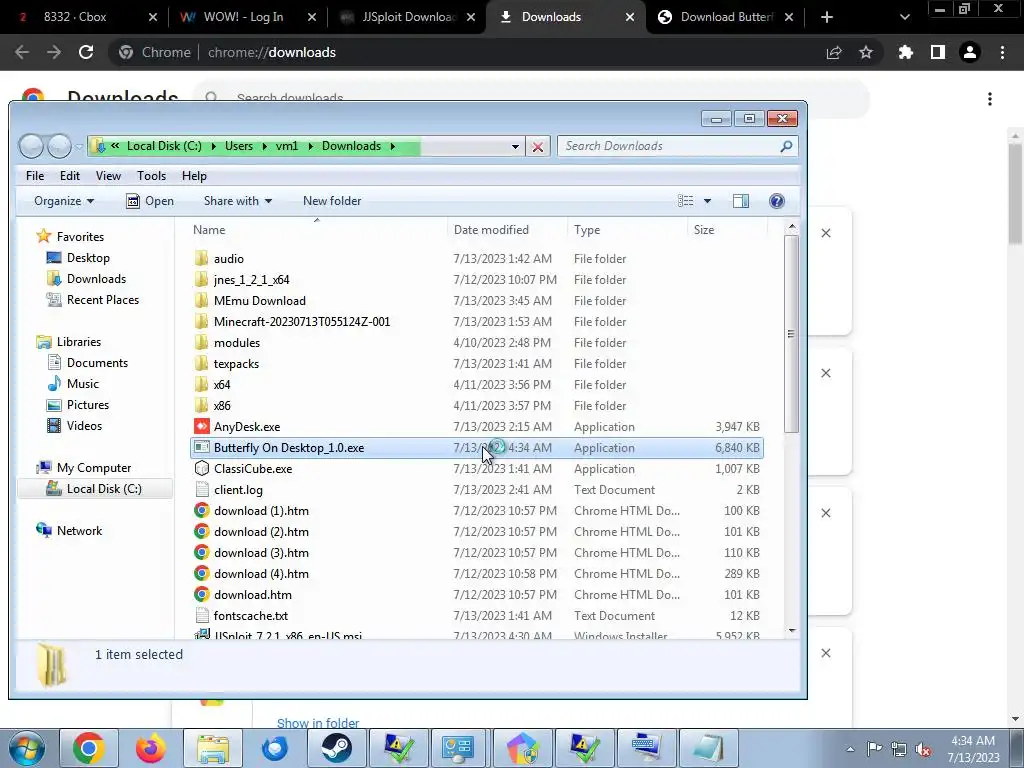The height and width of the screenshot is (768, 1024).
Task: Expand the arrow after Users in breadcrumb
Action: point(264,146)
